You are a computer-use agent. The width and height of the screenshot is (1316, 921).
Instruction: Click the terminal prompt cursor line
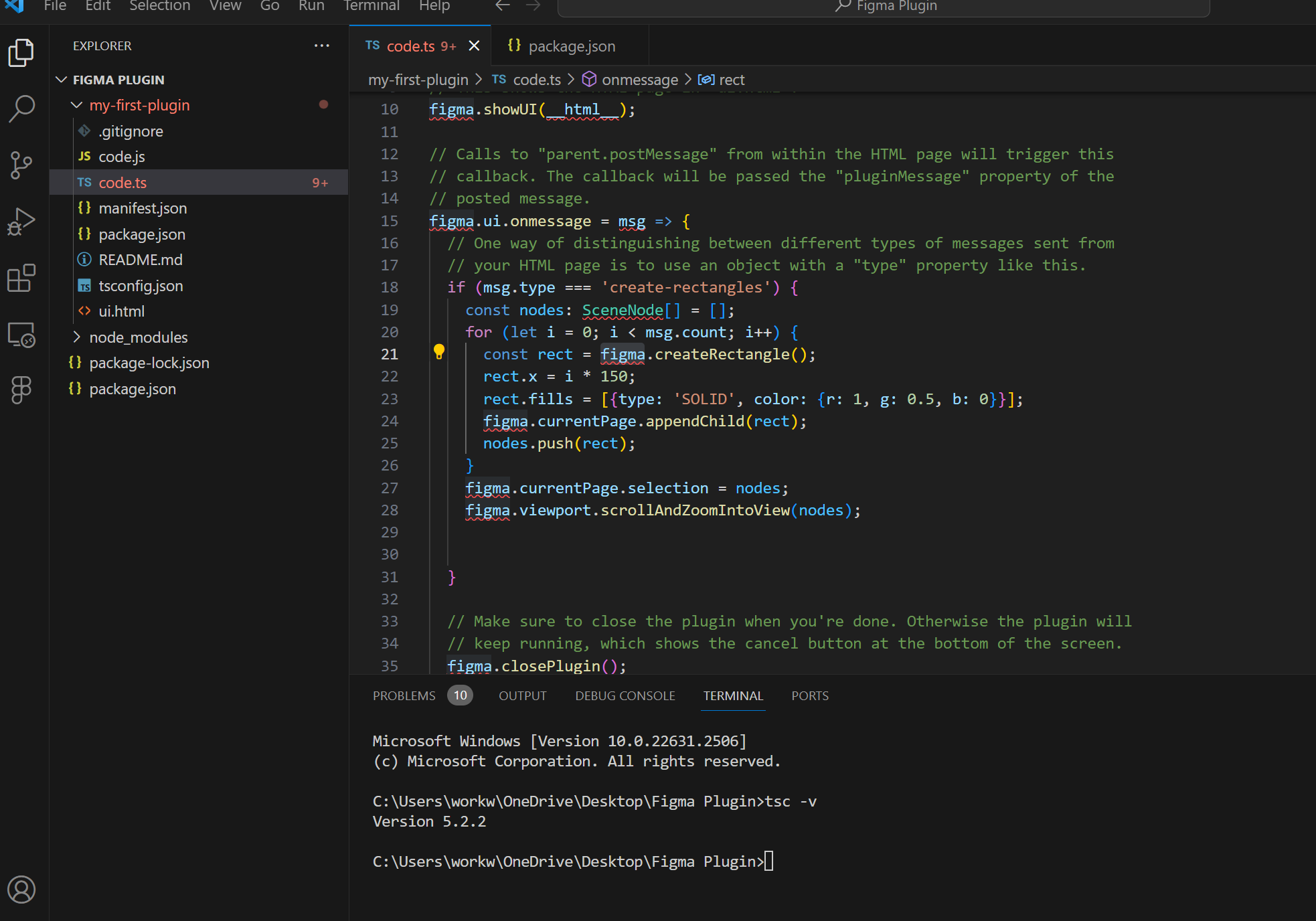[x=573, y=861]
